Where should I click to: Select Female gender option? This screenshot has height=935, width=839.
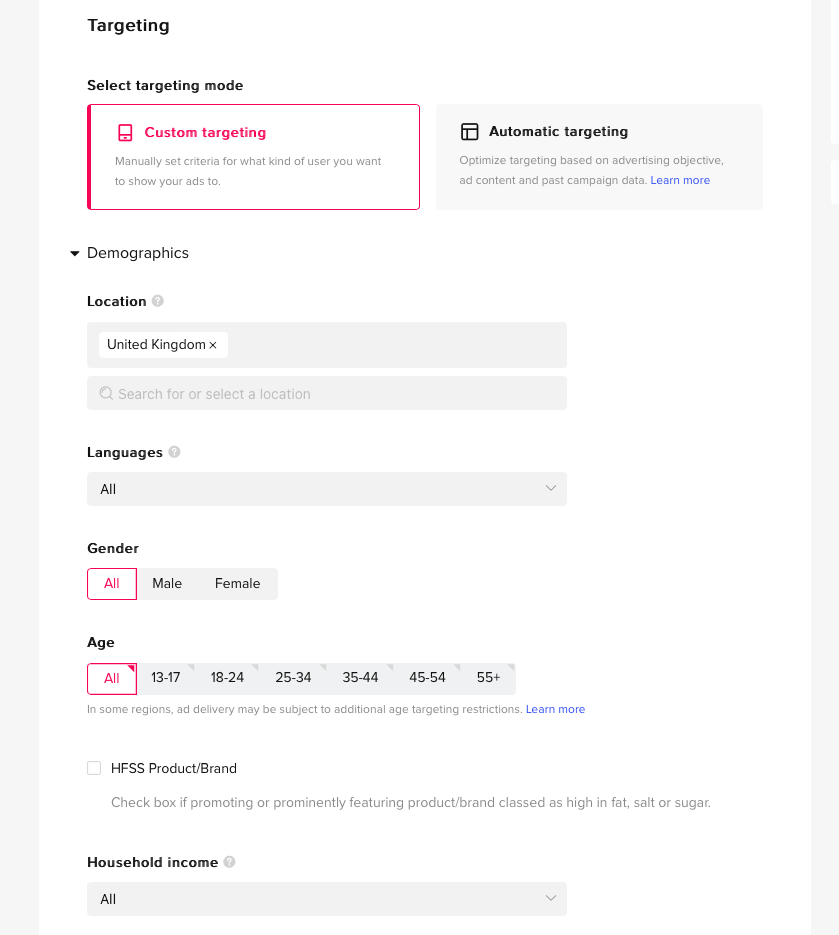[237, 584]
